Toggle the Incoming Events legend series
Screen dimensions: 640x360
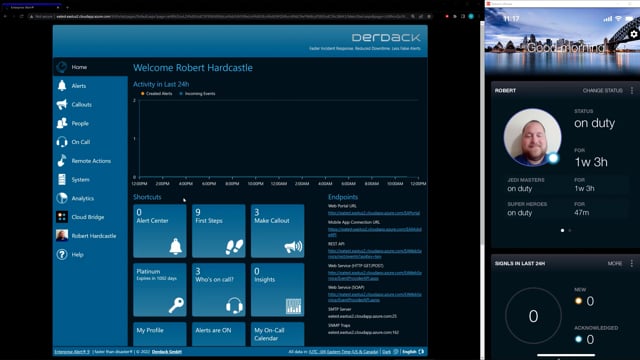[x=198, y=93]
